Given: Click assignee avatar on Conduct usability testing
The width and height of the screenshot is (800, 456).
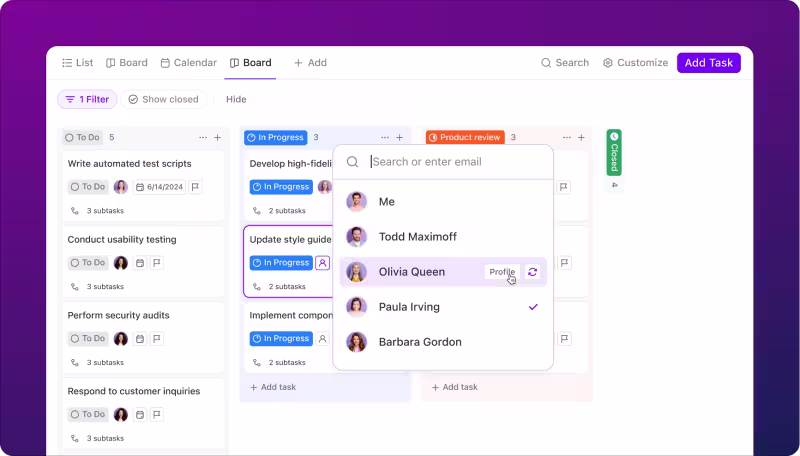Looking at the screenshot, I should pyautogui.click(x=121, y=263).
